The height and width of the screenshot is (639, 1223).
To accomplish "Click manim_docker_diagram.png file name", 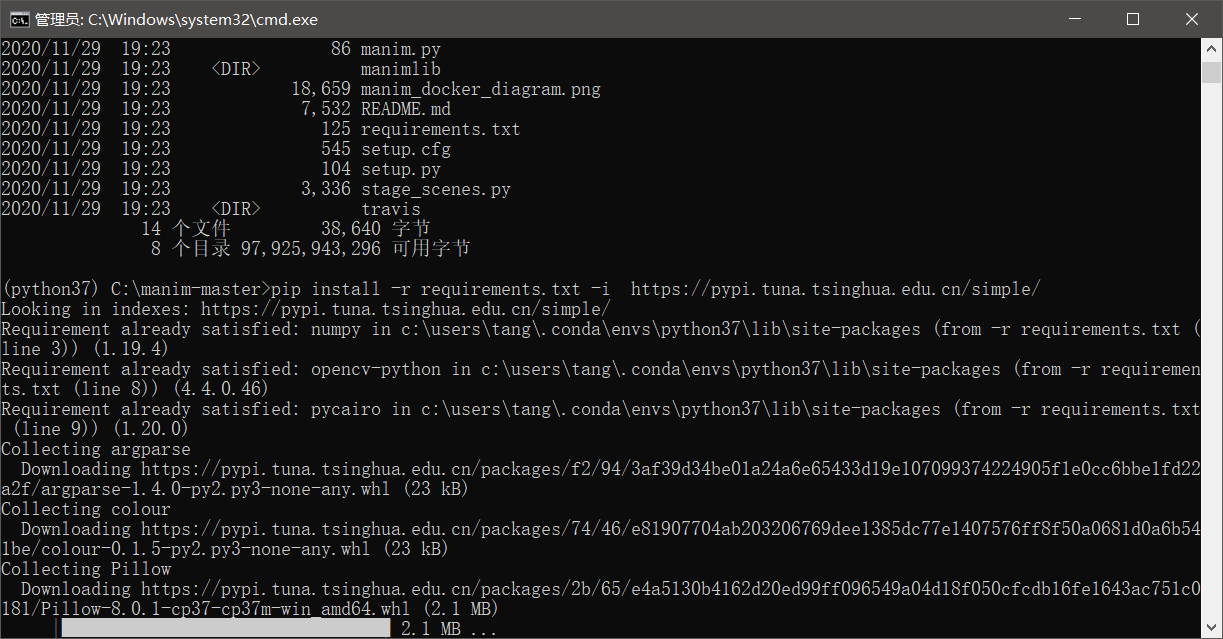I will point(481,89).
